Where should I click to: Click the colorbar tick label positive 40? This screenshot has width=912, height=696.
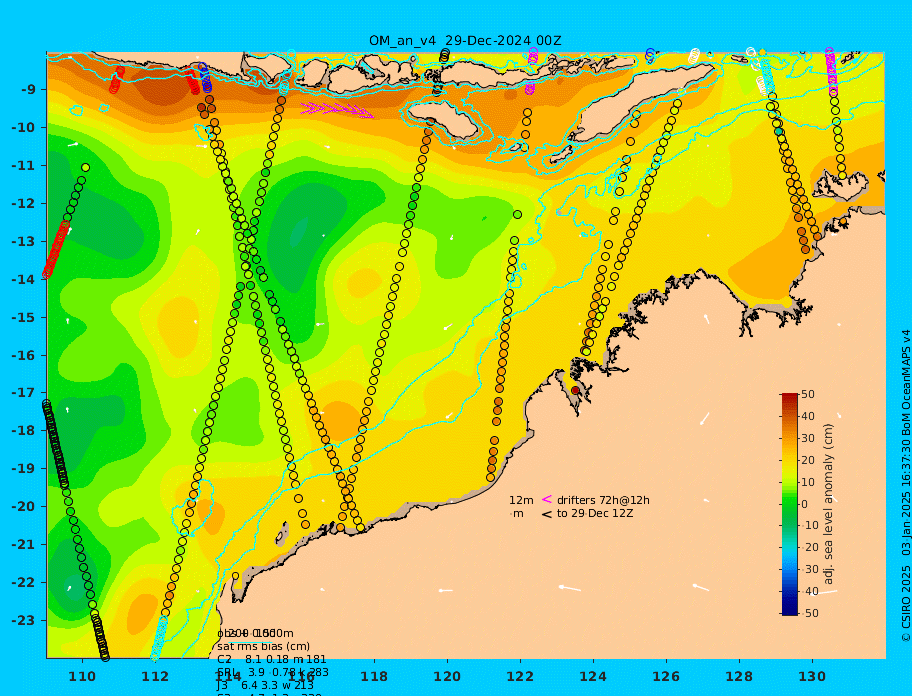pyautogui.click(x=808, y=416)
